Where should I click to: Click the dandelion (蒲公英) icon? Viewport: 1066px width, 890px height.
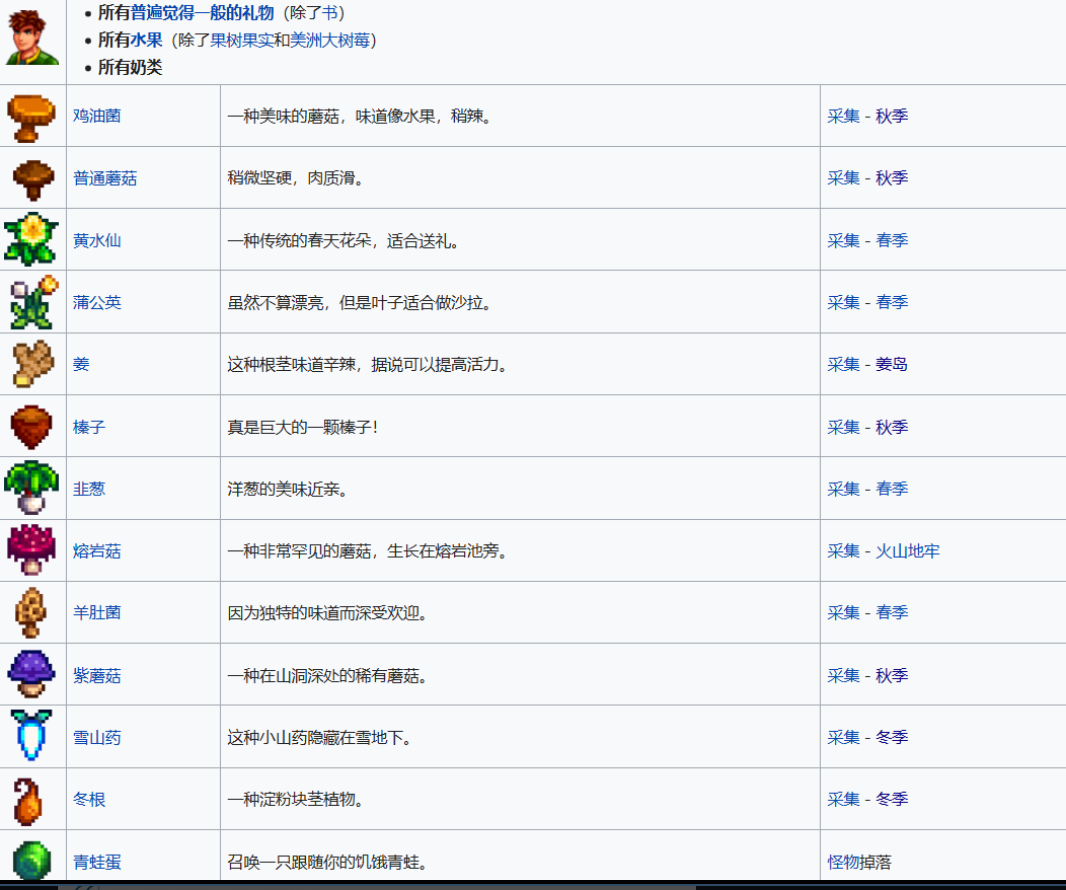pyautogui.click(x=34, y=303)
